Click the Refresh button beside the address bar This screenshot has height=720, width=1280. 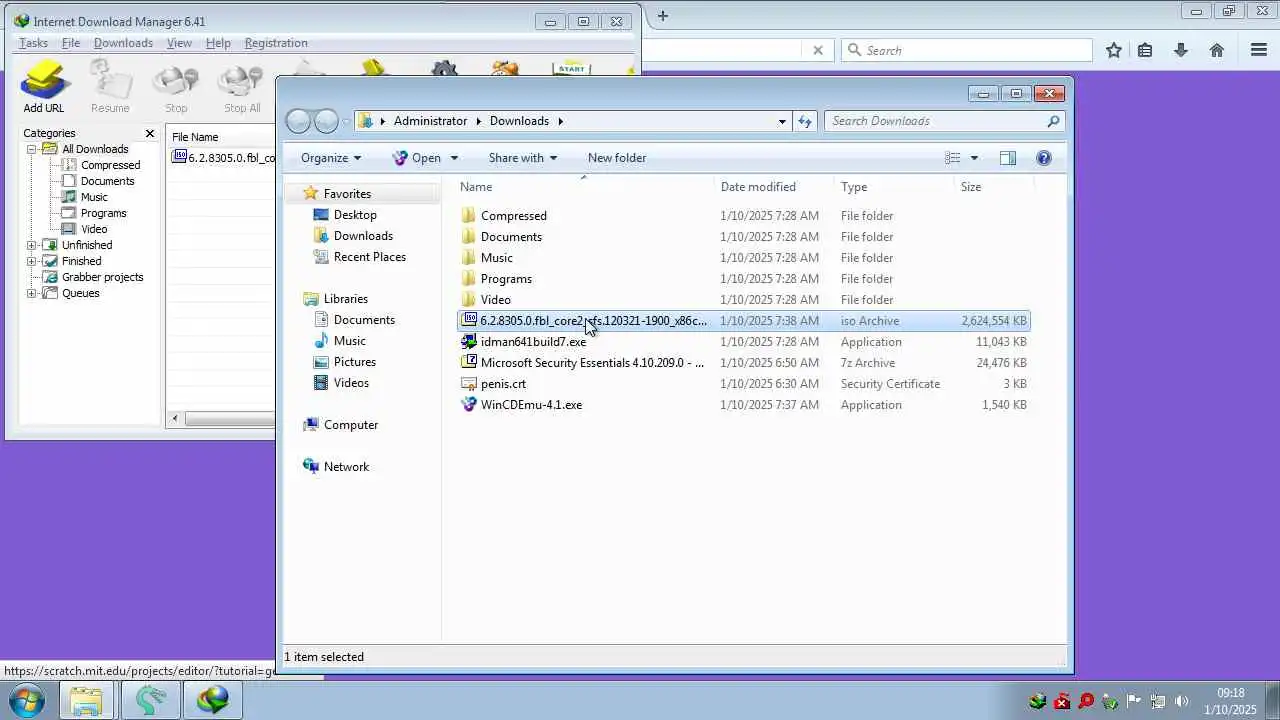point(805,121)
